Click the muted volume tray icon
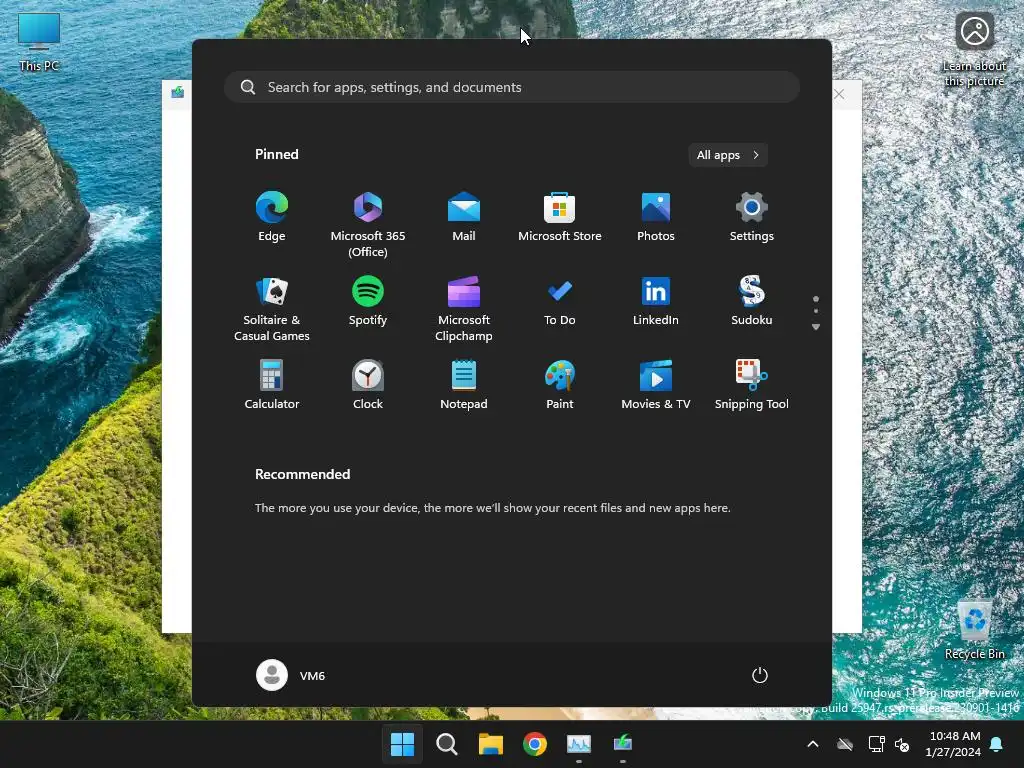This screenshot has height=768, width=1024. [902, 744]
